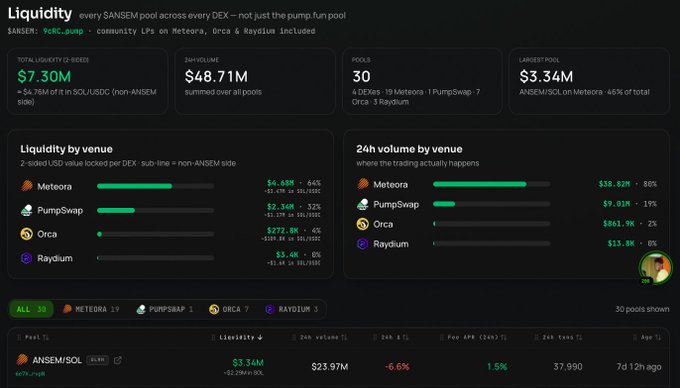Click the Meteora logo under Liquidity by venue
Image resolution: width=680 pixels, height=388 pixels.
[27, 186]
